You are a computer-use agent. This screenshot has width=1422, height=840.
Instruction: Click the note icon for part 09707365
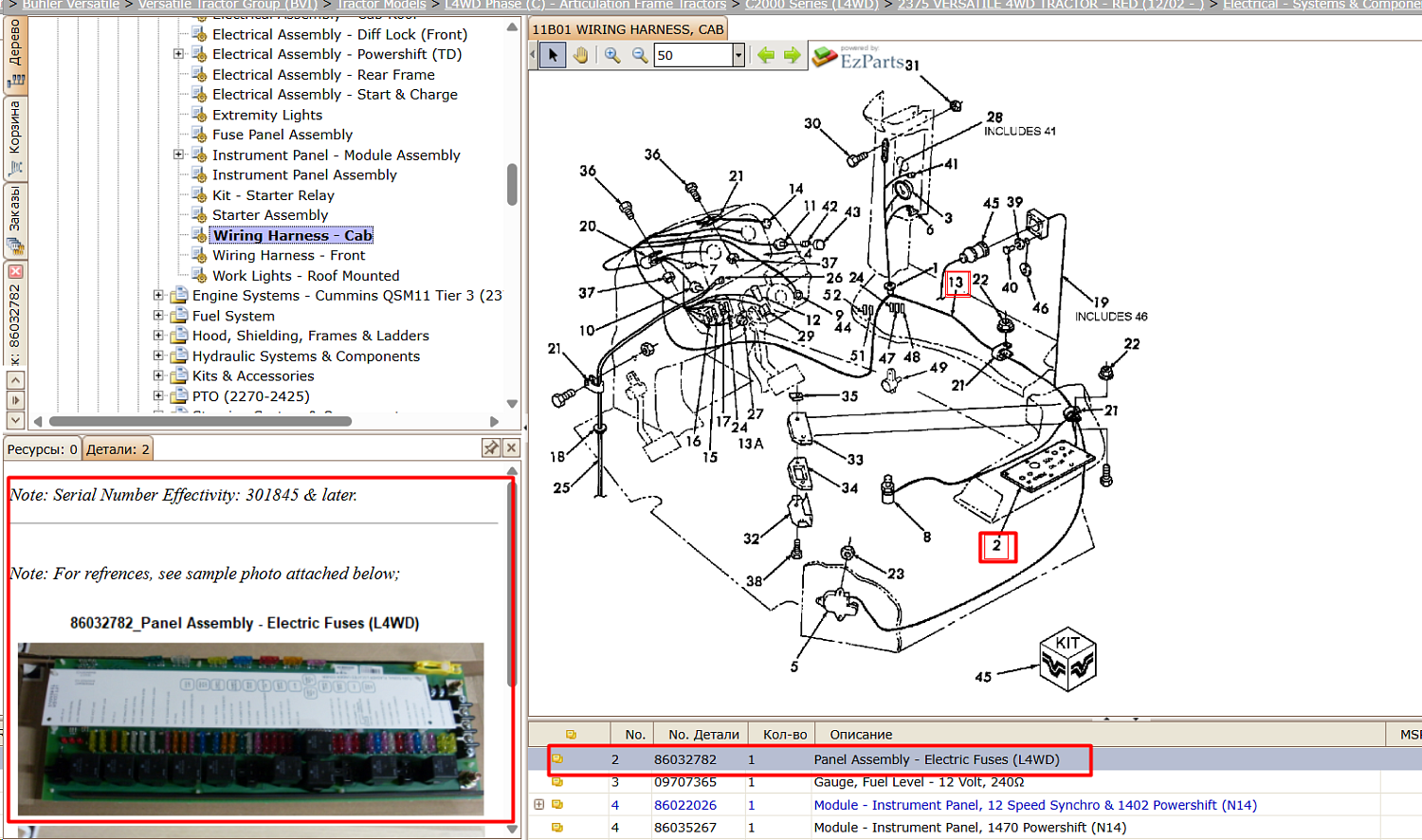tap(557, 782)
